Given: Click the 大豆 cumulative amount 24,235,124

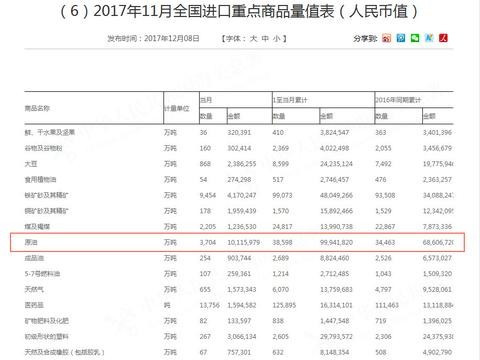Looking at the screenshot, I should (336, 164).
